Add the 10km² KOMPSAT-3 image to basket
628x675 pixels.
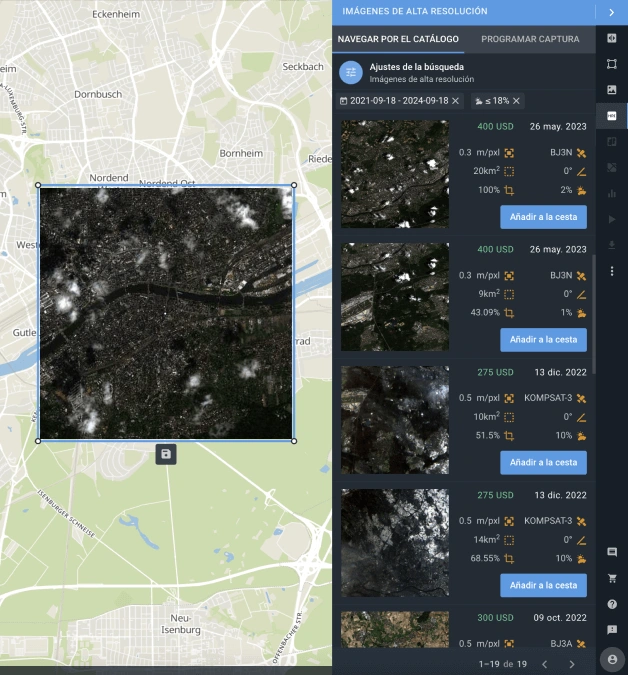[x=543, y=462]
